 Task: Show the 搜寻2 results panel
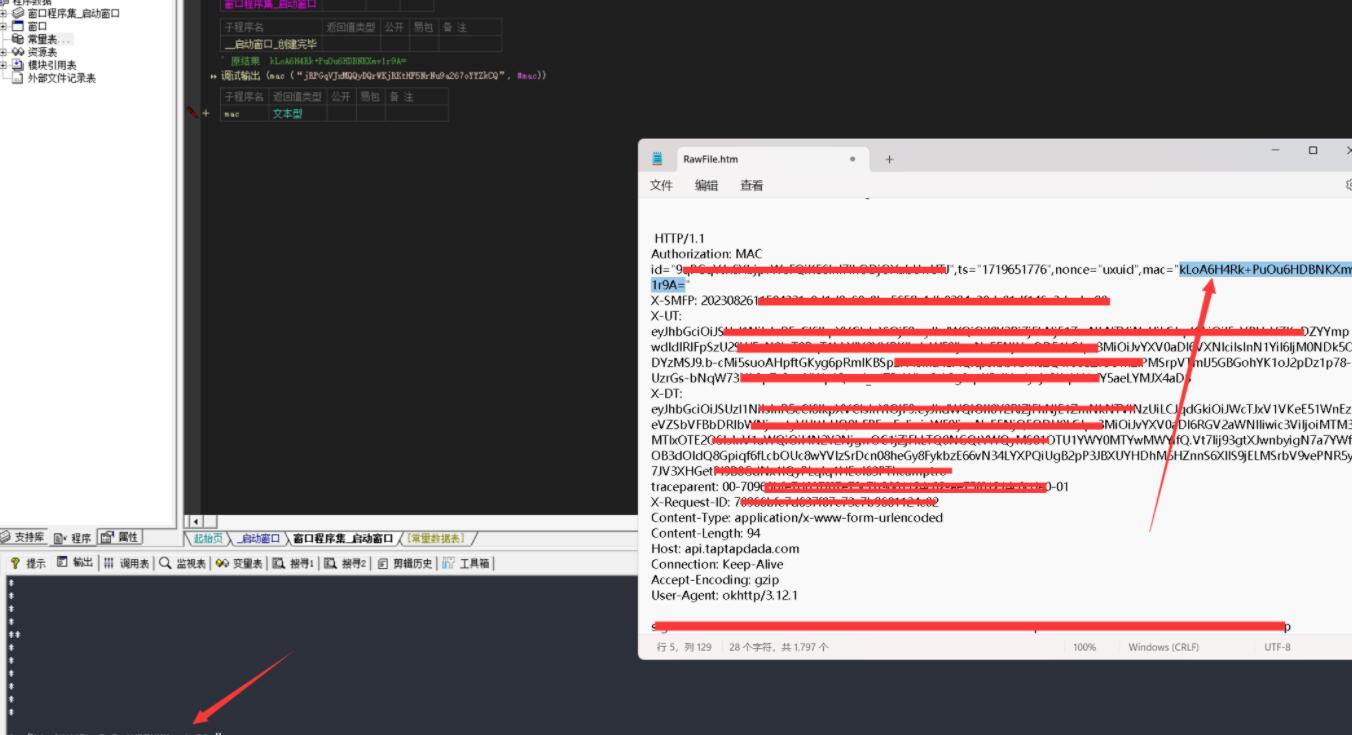[346, 564]
